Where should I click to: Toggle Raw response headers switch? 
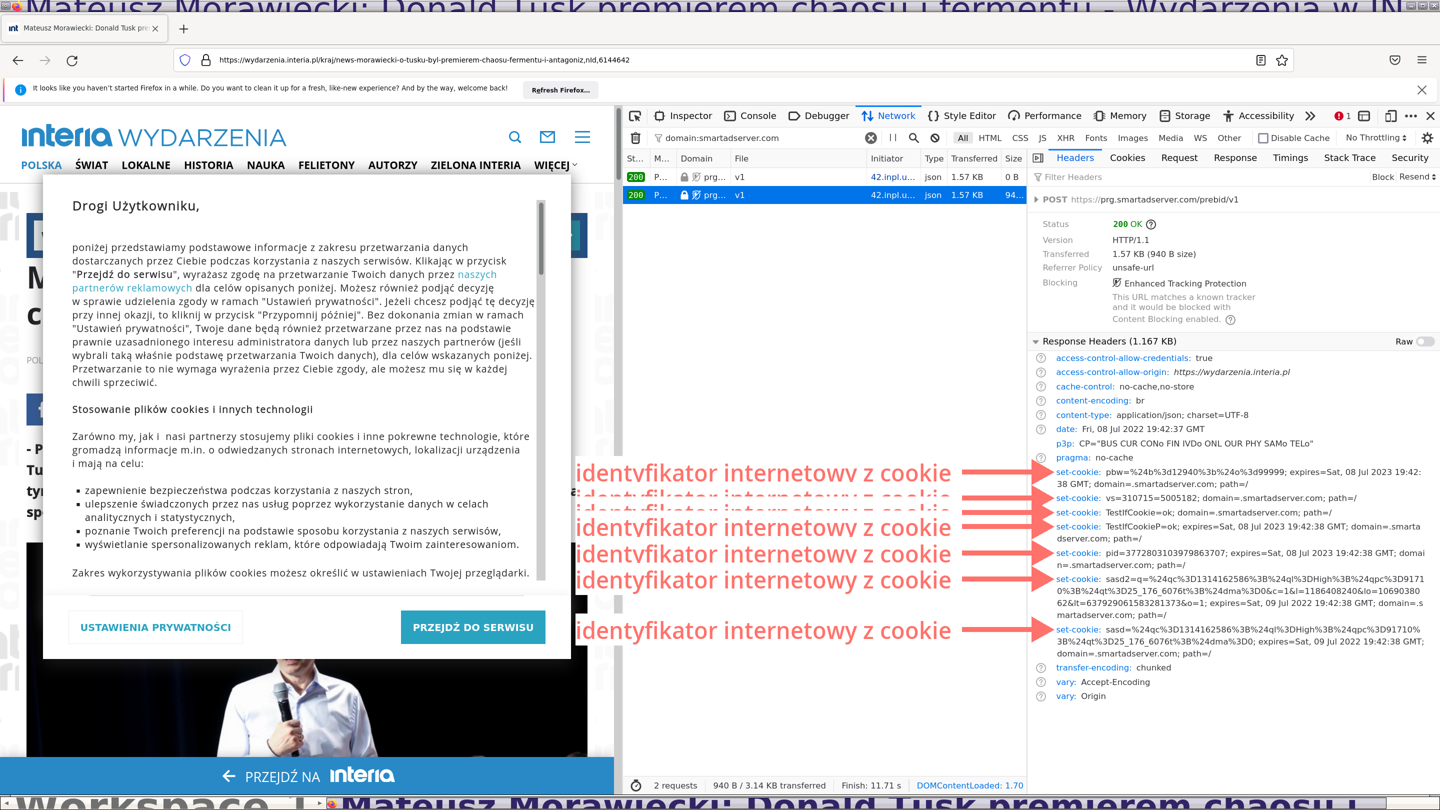pyautogui.click(x=1425, y=341)
